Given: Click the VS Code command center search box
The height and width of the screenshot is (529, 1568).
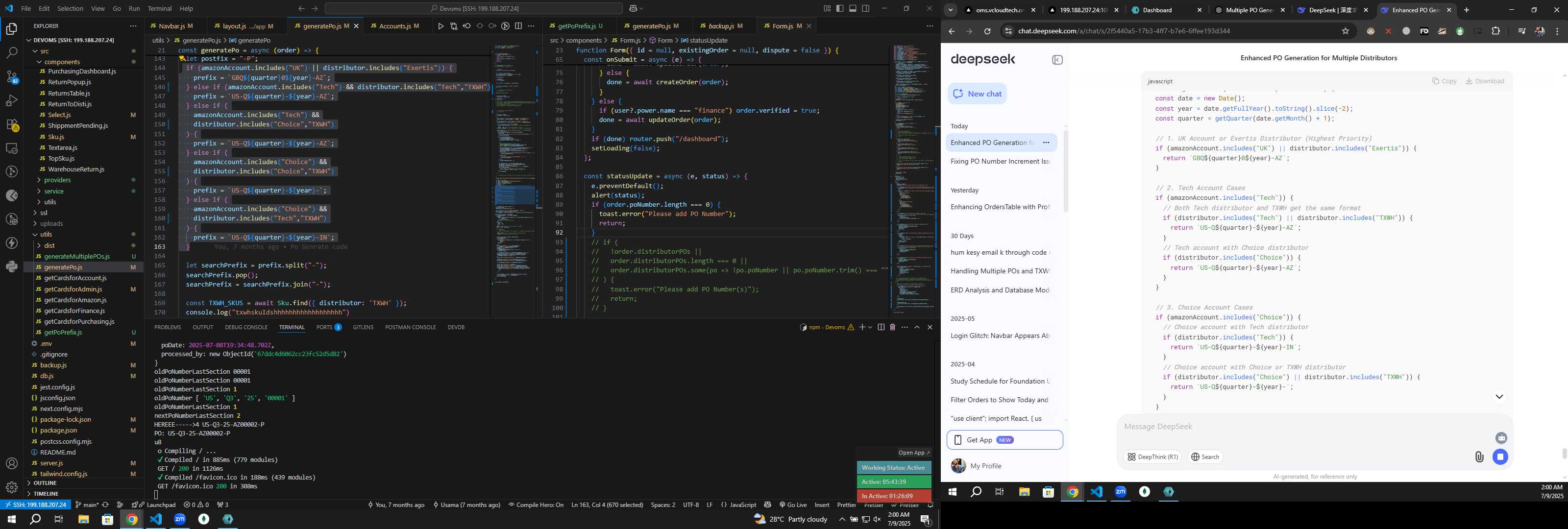Looking at the screenshot, I should click(473, 8).
